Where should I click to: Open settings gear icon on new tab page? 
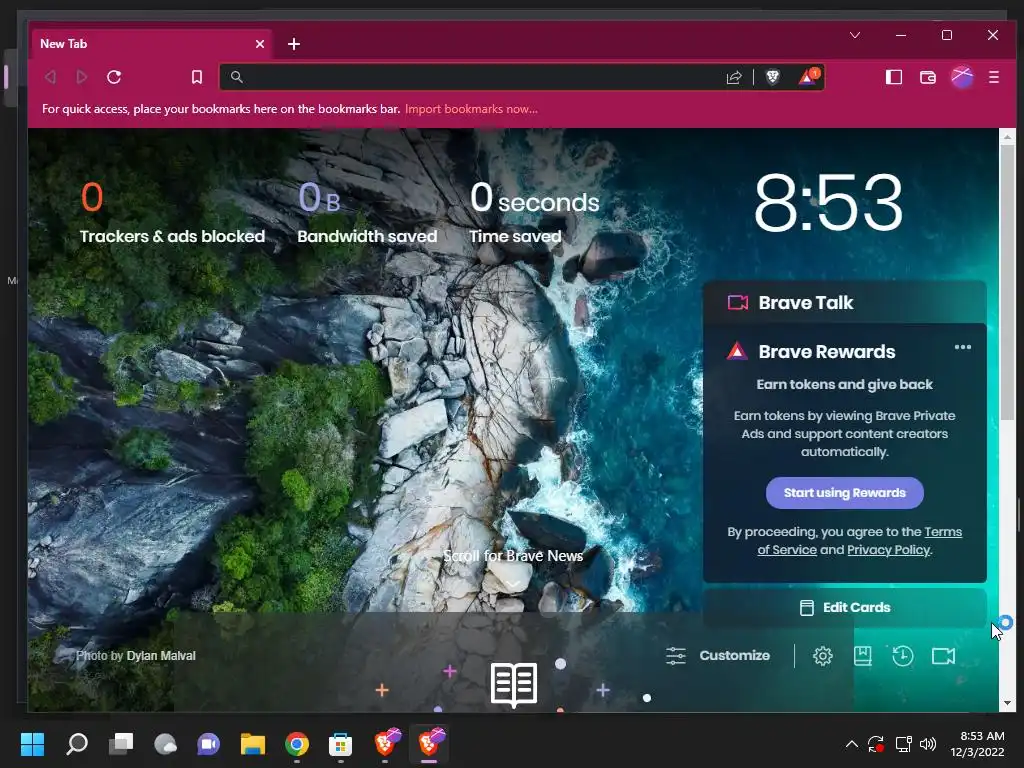point(822,656)
